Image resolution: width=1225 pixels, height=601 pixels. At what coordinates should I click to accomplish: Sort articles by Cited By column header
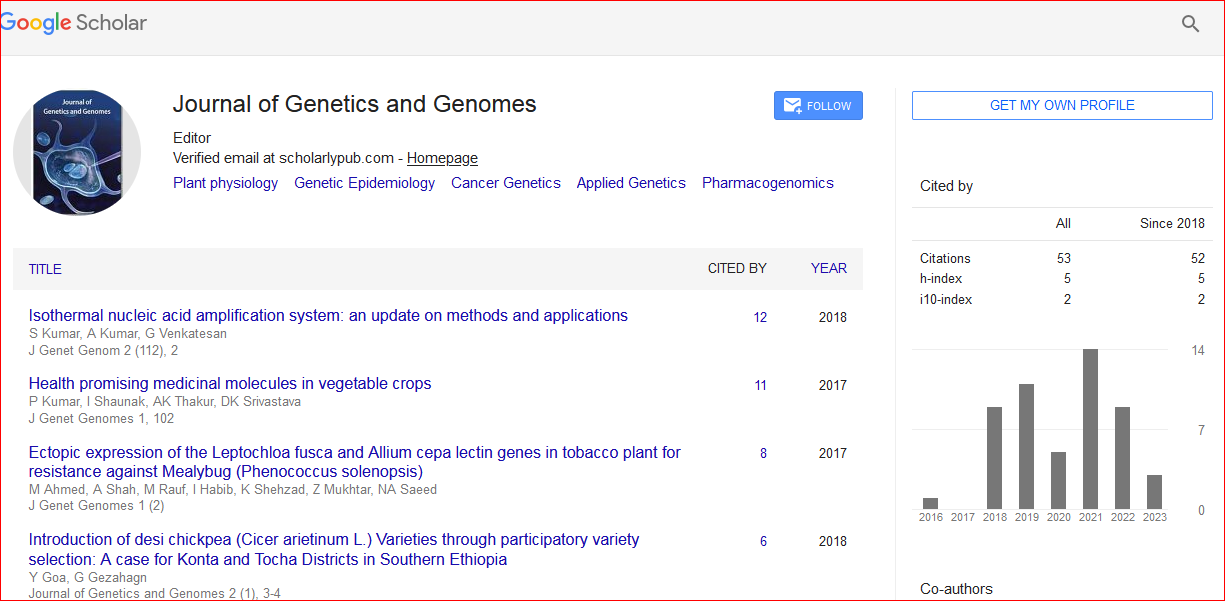(737, 268)
